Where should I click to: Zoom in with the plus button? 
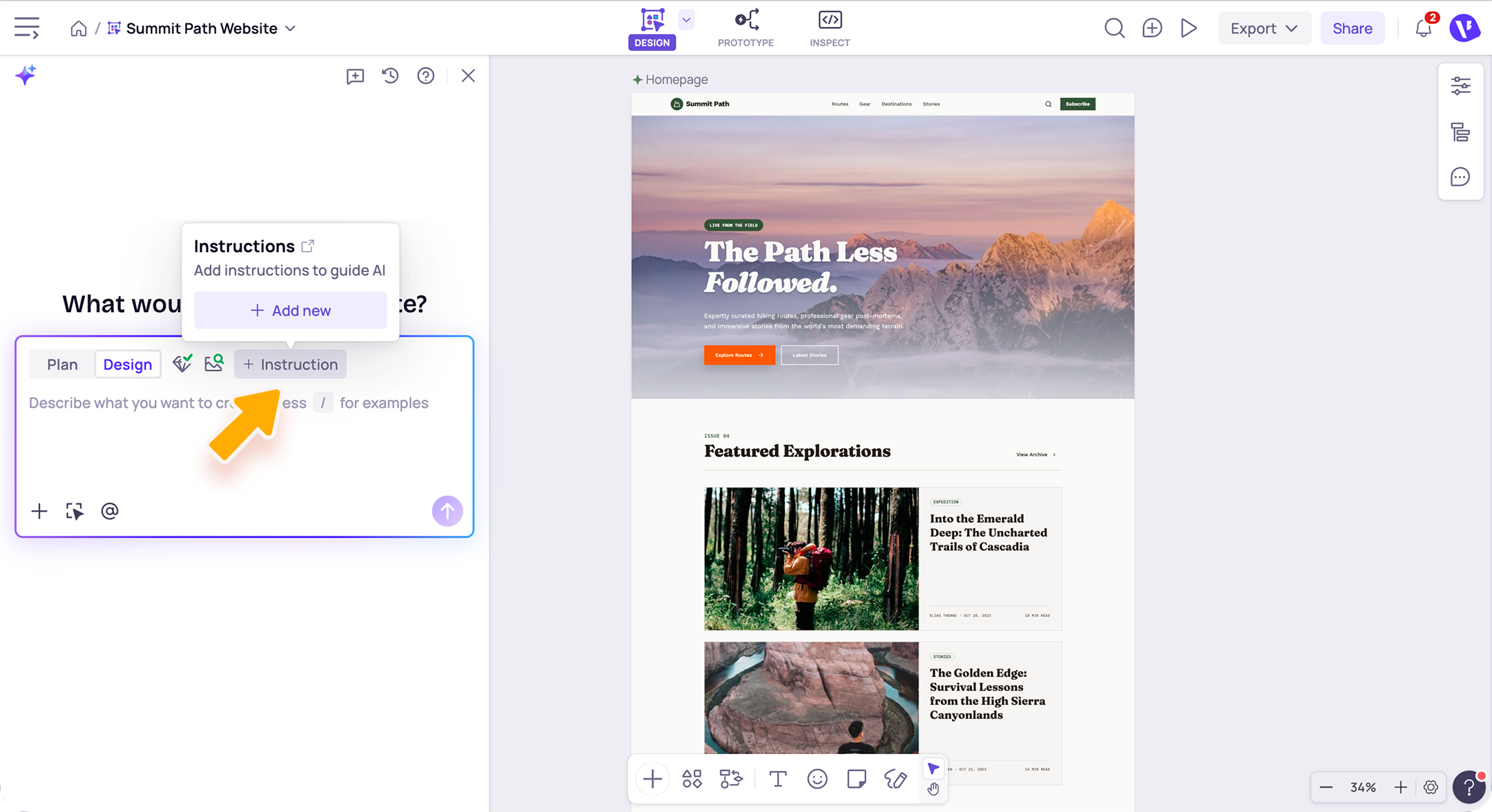coord(1401,787)
